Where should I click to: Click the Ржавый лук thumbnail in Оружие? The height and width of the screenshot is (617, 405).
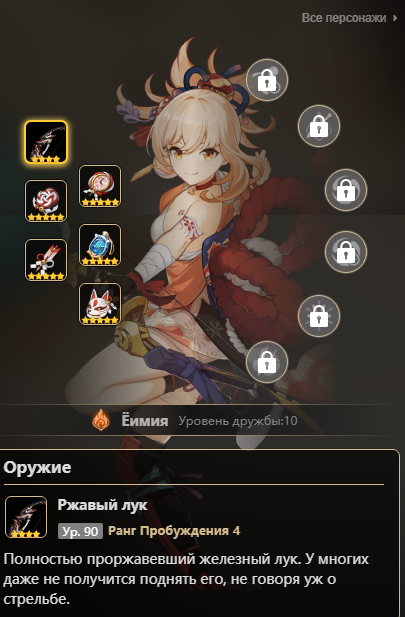(x=26, y=517)
